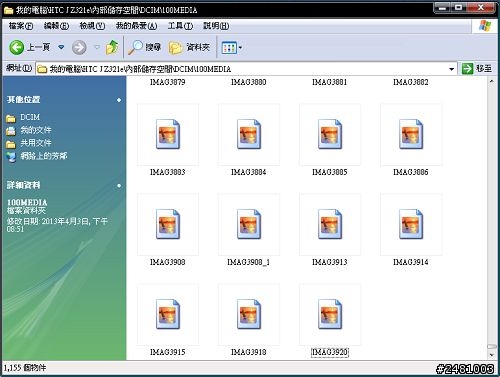Screen dimensions: 500x377
Task: Click the scrollbar up arrow
Action: click(x=491, y=81)
